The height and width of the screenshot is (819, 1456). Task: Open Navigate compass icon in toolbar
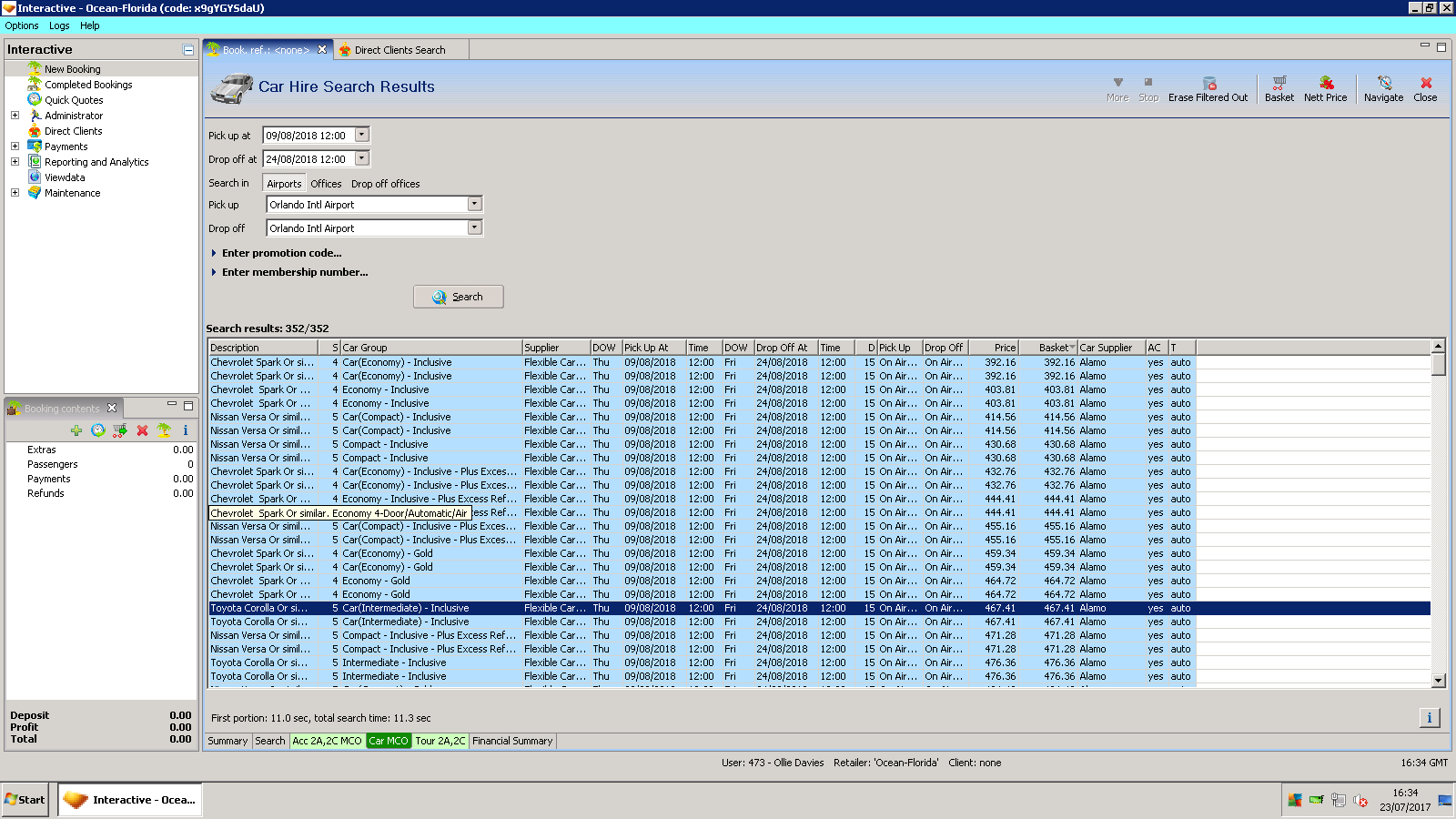[1383, 84]
